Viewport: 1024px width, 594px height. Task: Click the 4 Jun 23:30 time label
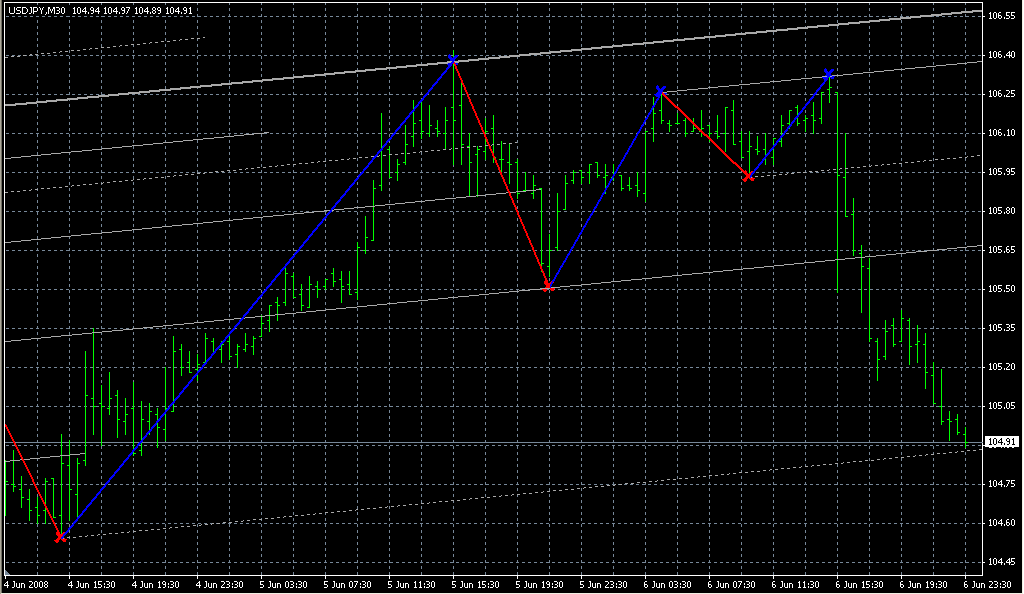219,584
